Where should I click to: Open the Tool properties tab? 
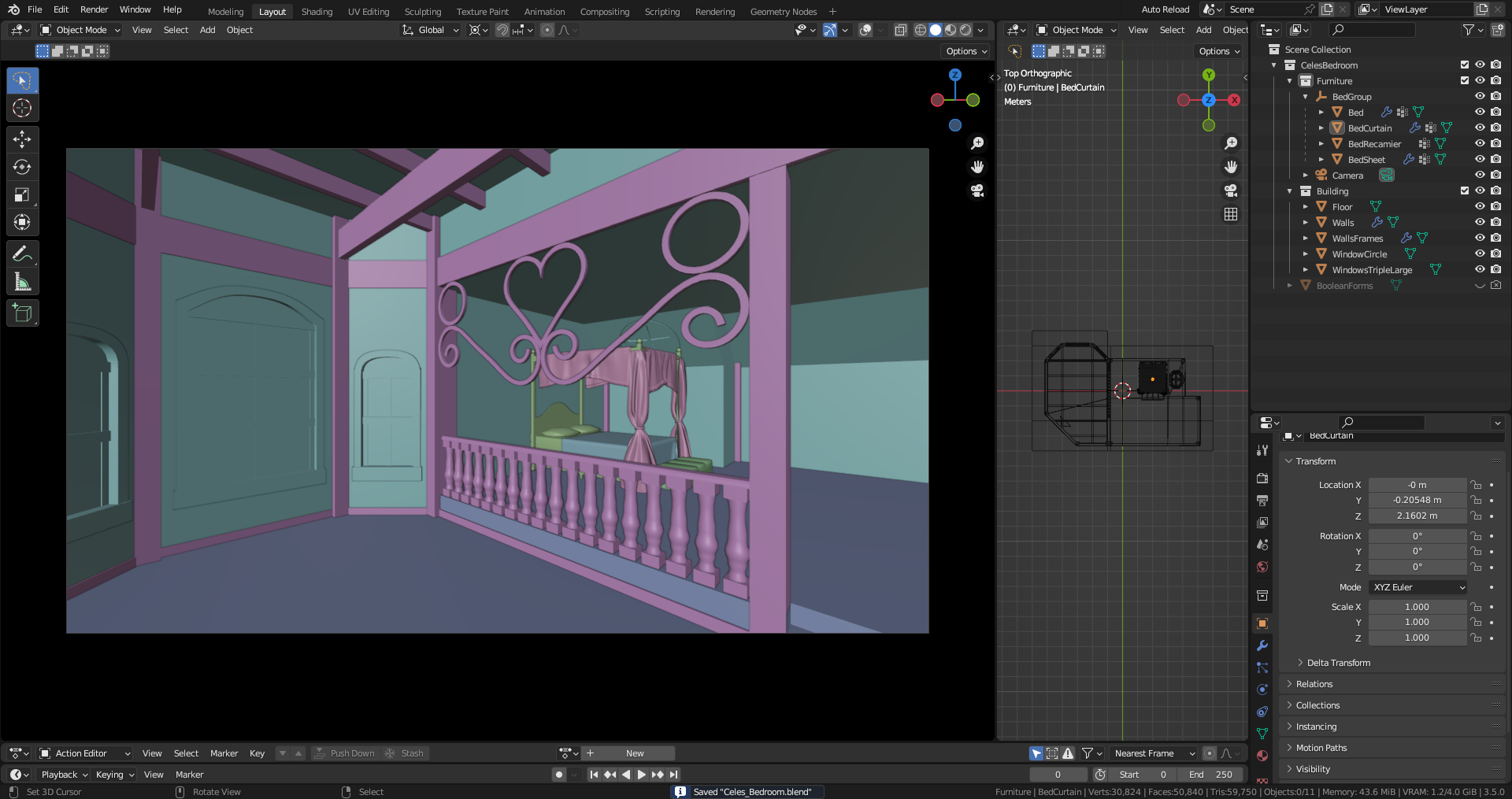click(1262, 450)
